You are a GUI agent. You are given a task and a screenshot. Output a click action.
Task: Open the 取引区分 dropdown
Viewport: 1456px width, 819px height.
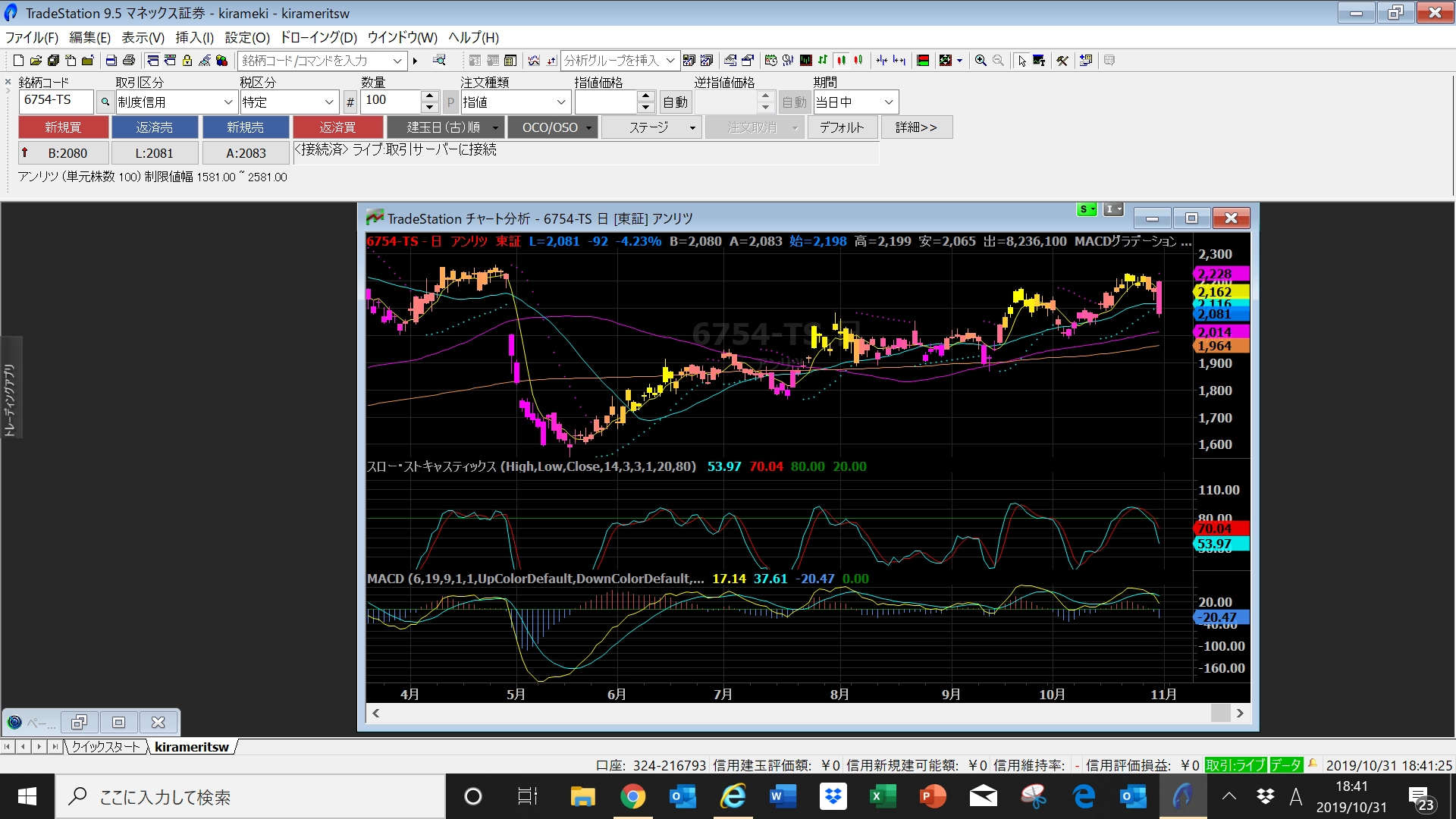[227, 102]
